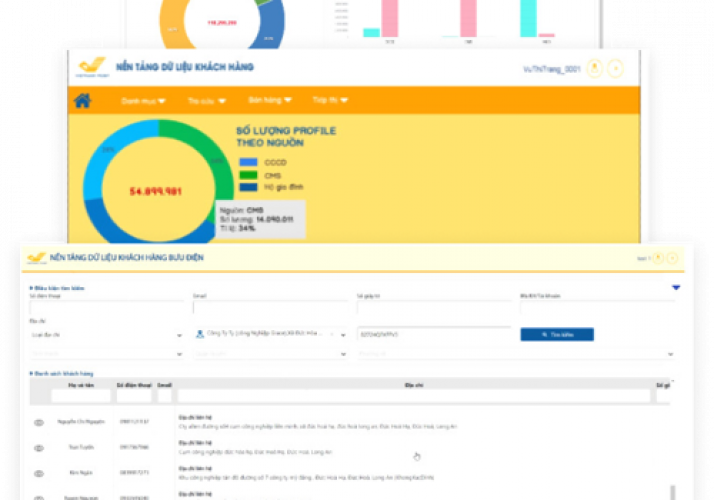
Task: Click the logo in the Bưu Điện window header
Action: tap(36, 258)
